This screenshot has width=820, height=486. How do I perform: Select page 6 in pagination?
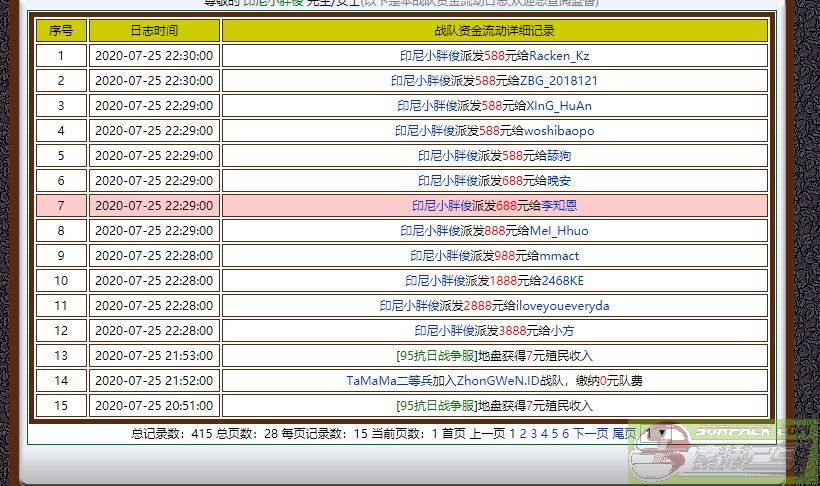(x=565, y=433)
